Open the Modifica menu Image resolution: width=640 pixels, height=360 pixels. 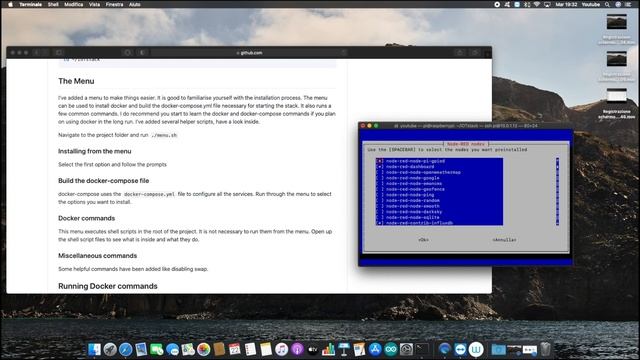73,4
